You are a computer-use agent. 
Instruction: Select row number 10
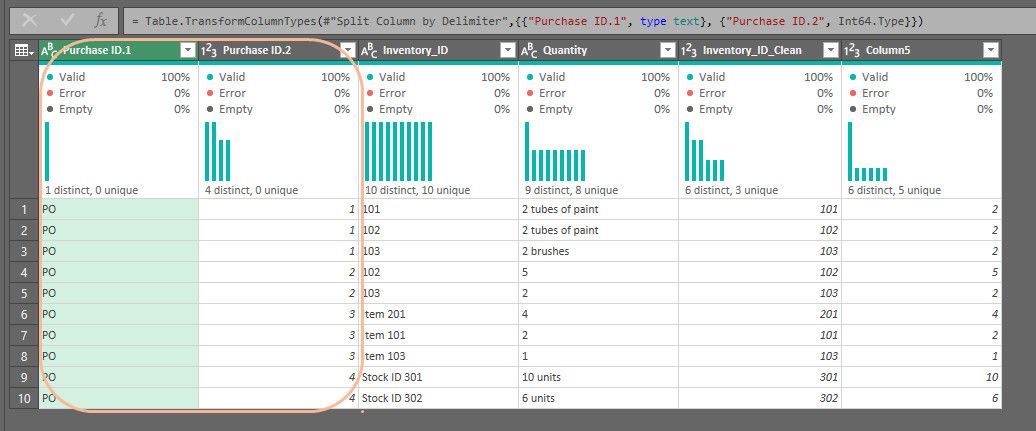point(25,398)
